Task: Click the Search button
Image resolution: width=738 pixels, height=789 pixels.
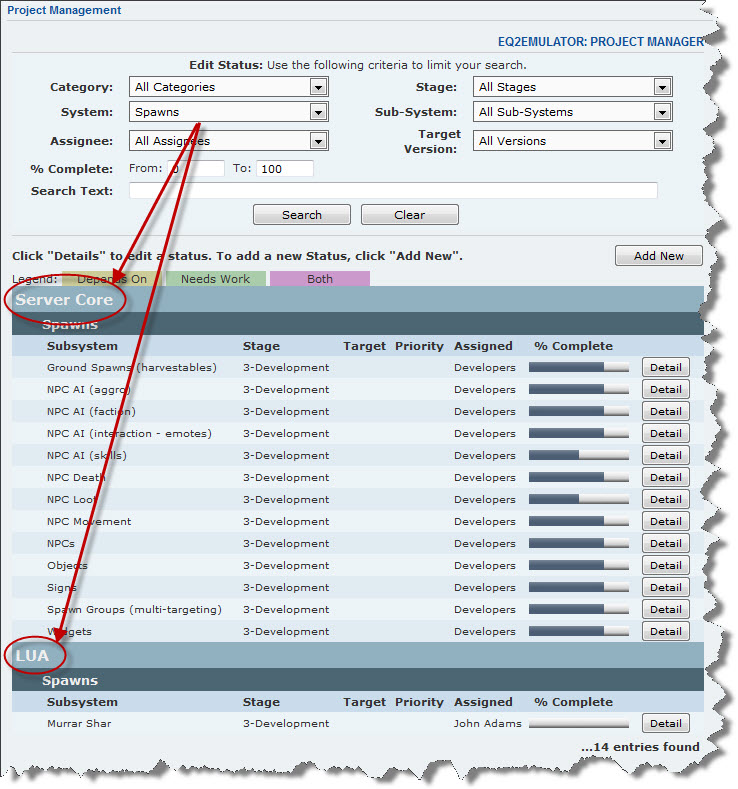Action: point(301,215)
